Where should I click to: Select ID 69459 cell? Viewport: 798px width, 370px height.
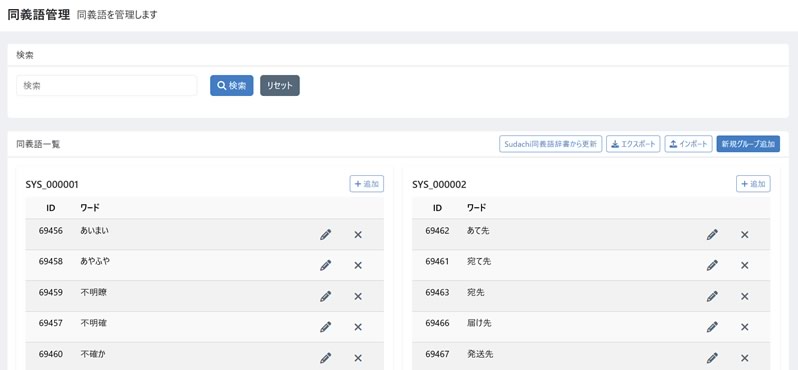[51, 292]
